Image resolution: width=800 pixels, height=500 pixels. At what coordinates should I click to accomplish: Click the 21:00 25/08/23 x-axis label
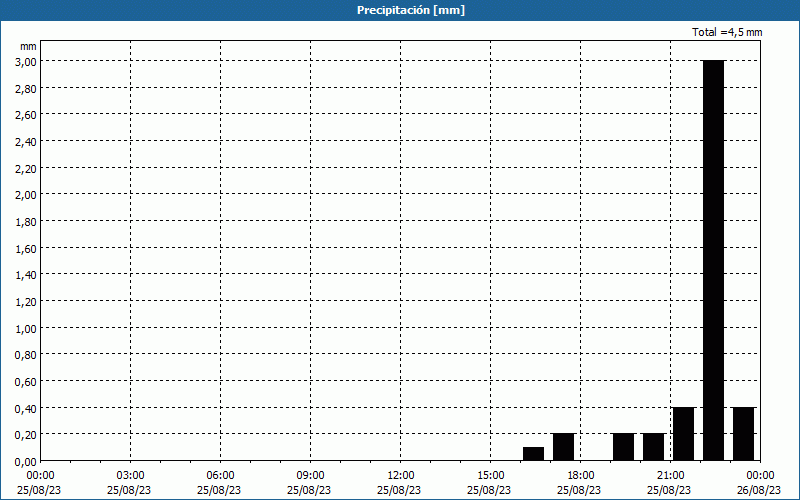pos(669,483)
